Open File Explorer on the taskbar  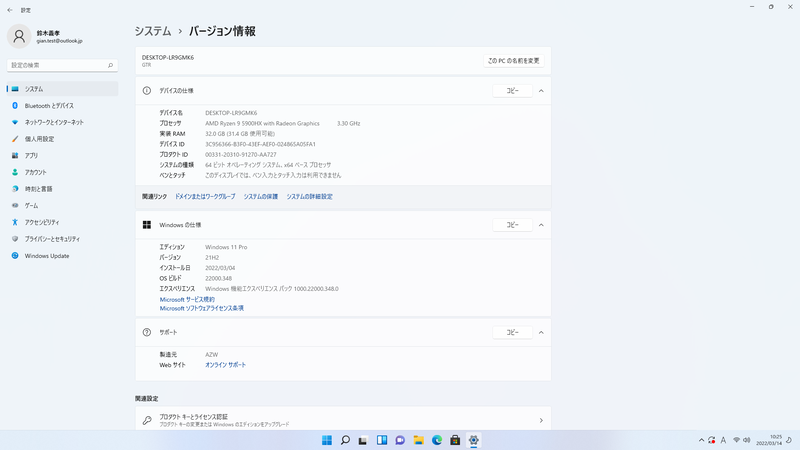coord(418,440)
